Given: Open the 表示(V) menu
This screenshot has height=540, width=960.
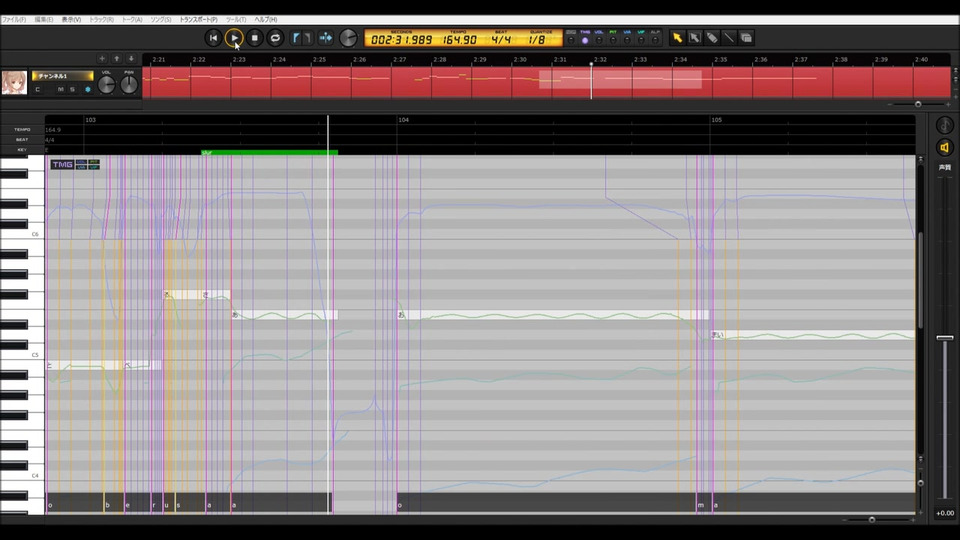Looking at the screenshot, I should click(71, 20).
